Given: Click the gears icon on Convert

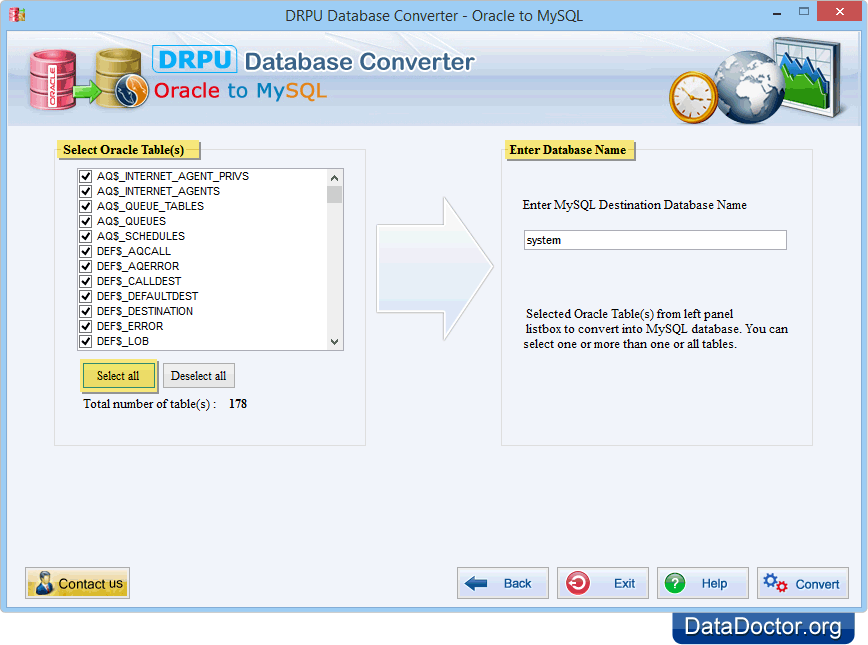Looking at the screenshot, I should [775, 583].
